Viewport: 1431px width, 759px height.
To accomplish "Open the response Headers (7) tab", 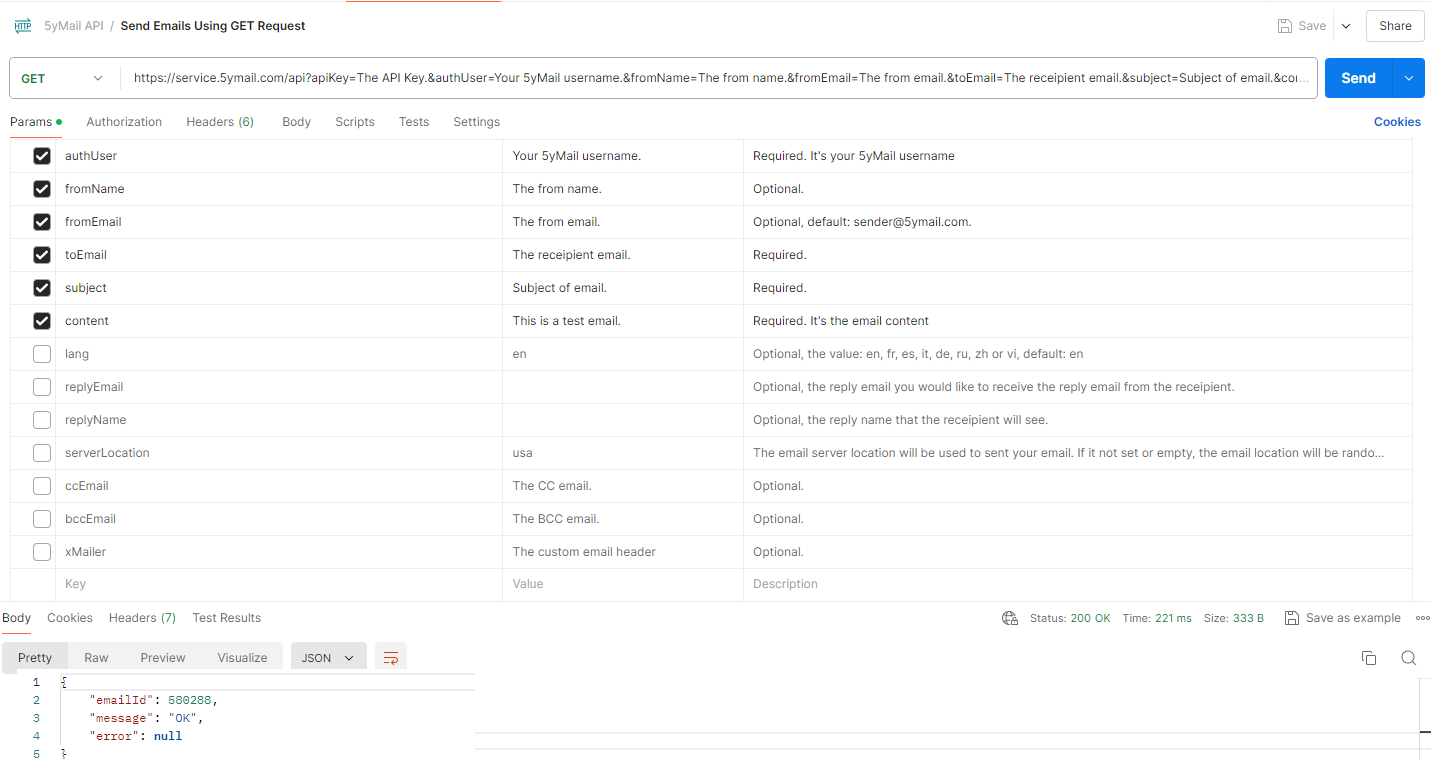I will pyautogui.click(x=142, y=618).
